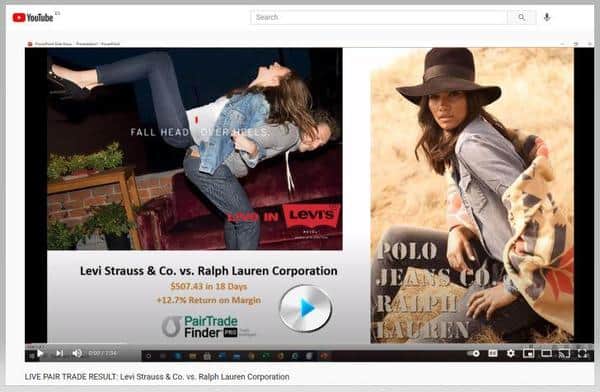Mute the video volume

coord(77,353)
